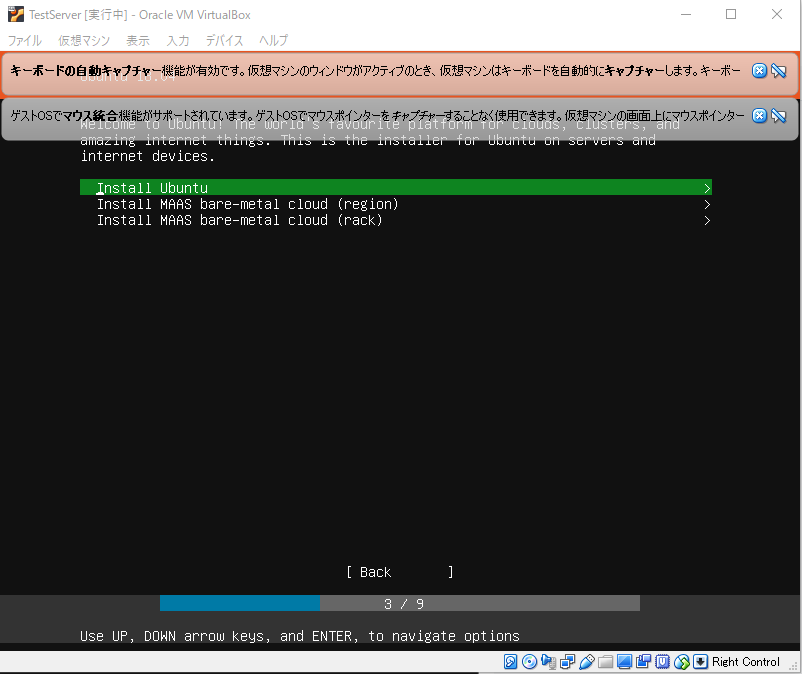
Task: Open the audio status icon
Action: click(x=548, y=662)
